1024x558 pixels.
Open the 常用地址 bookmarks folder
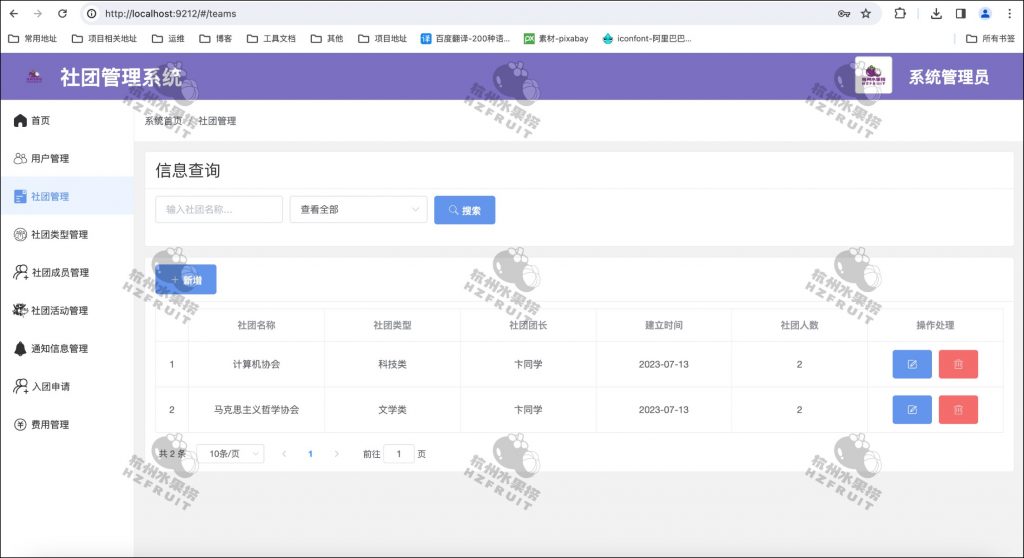click(33, 39)
